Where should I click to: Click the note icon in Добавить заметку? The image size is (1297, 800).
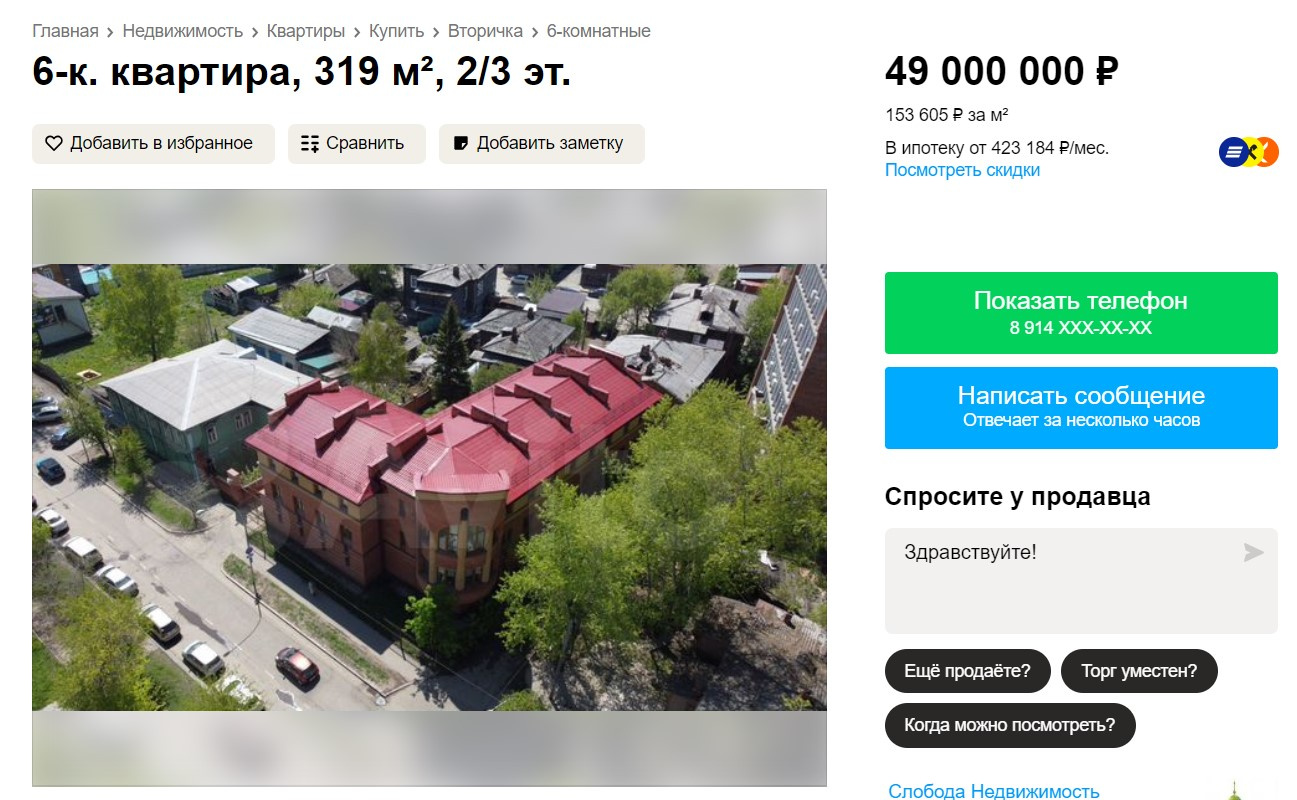pyautogui.click(x=461, y=144)
